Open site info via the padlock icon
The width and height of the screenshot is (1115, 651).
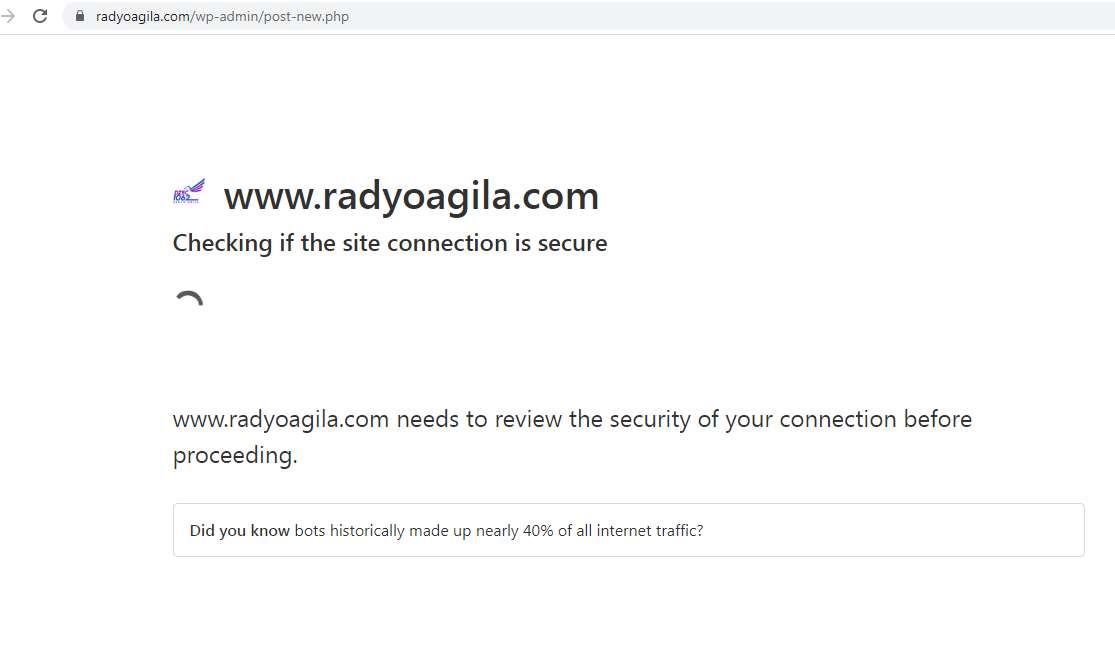pos(80,16)
